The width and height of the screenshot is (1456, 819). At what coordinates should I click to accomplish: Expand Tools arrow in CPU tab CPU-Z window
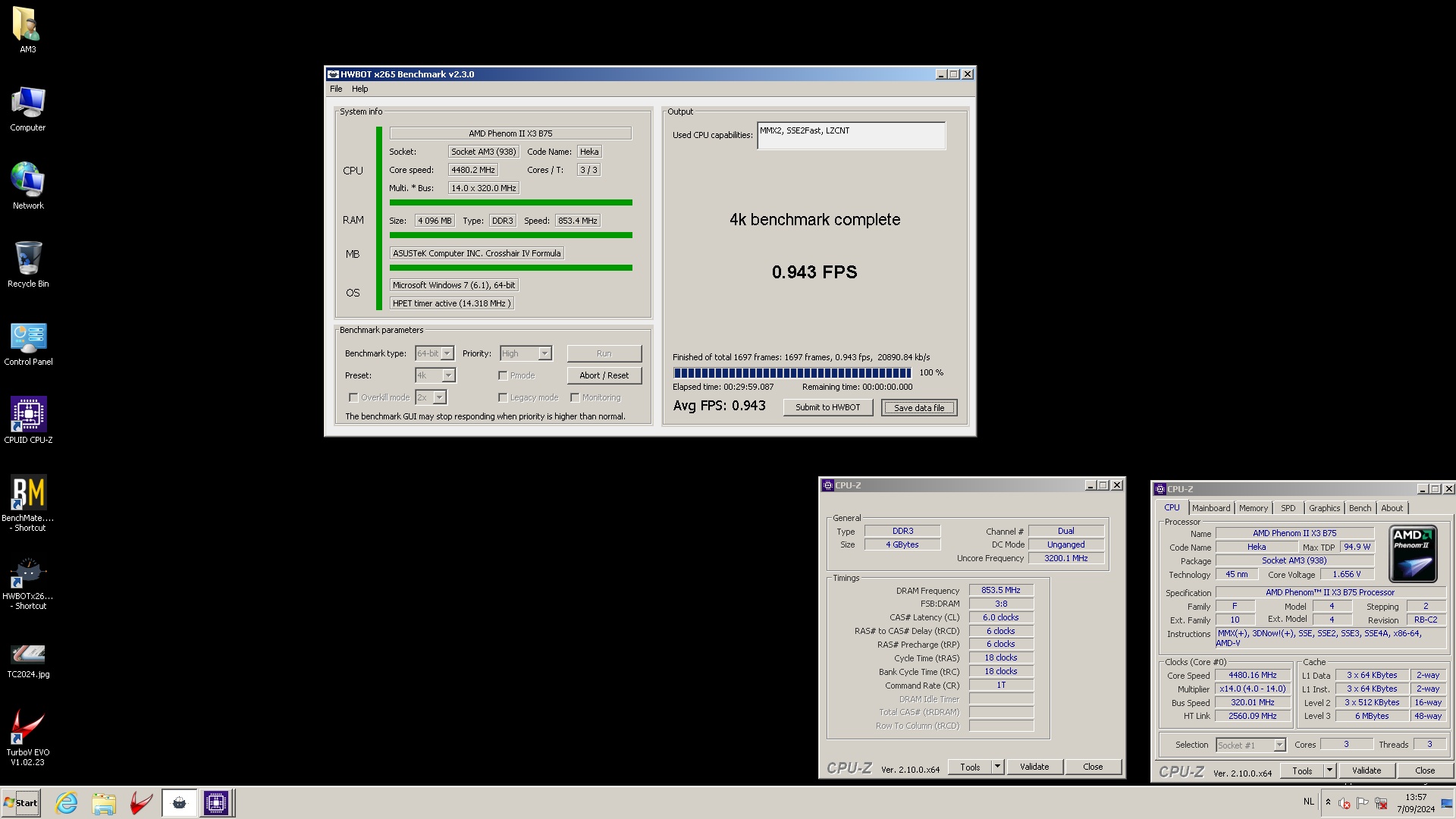coord(1329,770)
